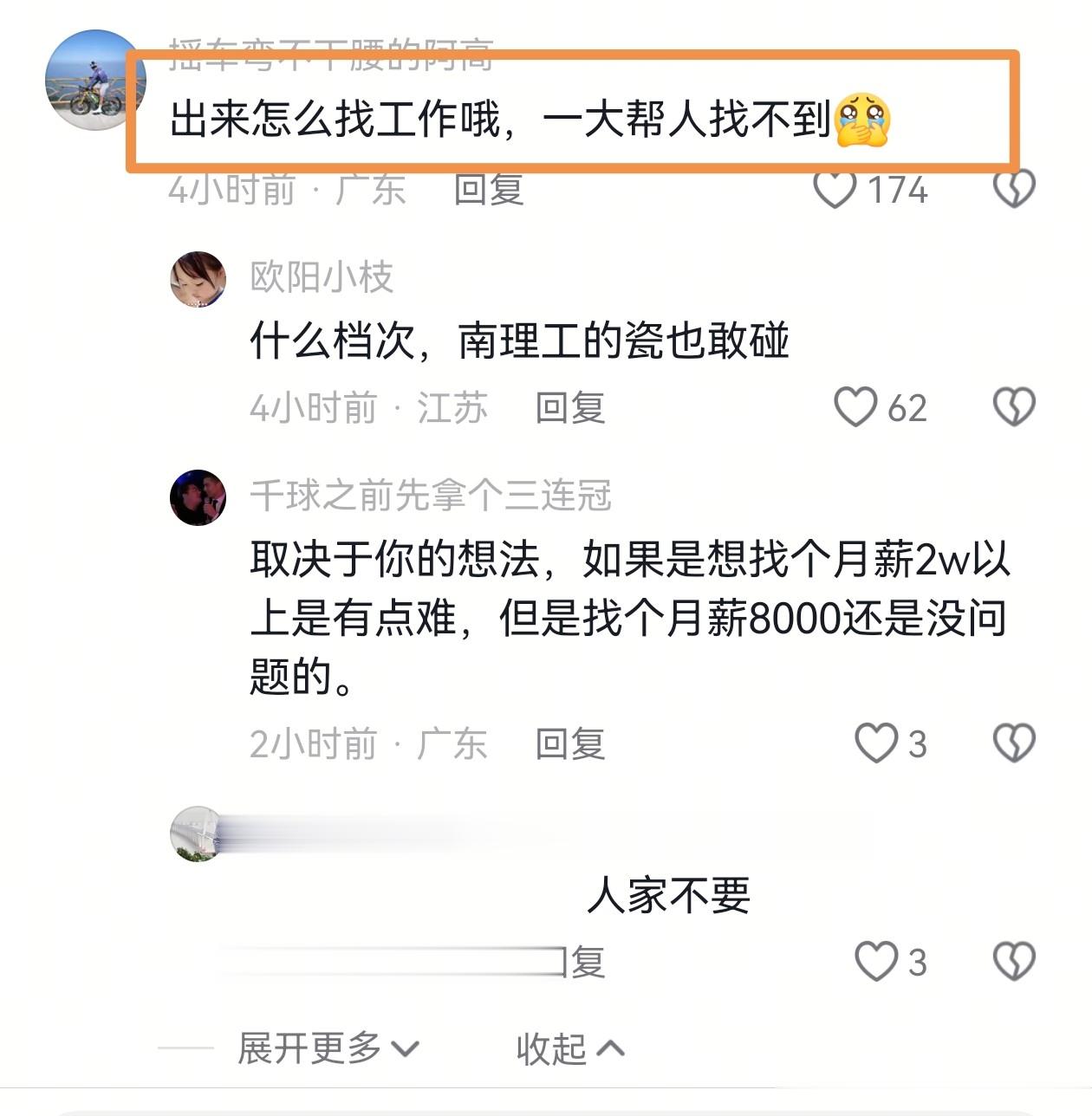Open username 千球之前先拿个三连冠
This screenshot has height=1116, width=1092.
coord(431,496)
